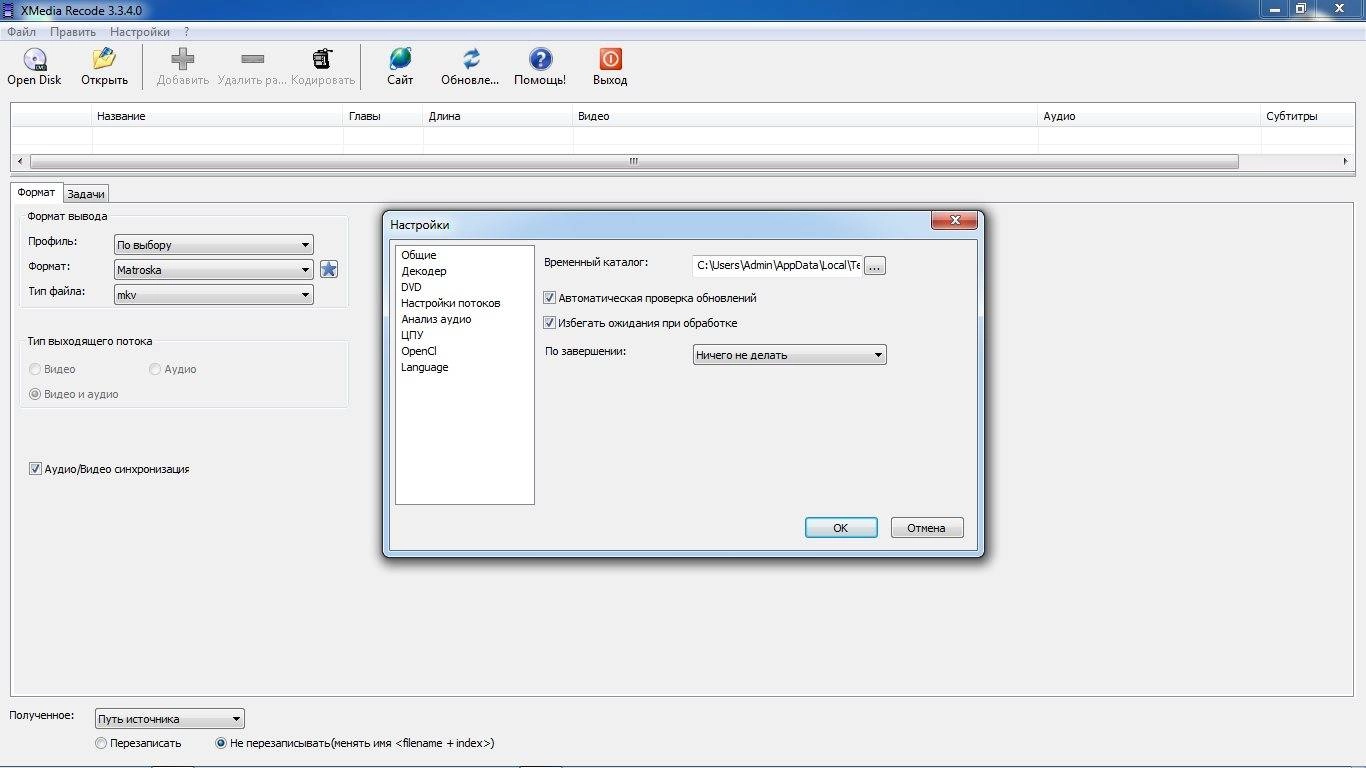The width and height of the screenshot is (1366, 768).
Task: Open the Профиль dropdown
Action: click(x=213, y=245)
